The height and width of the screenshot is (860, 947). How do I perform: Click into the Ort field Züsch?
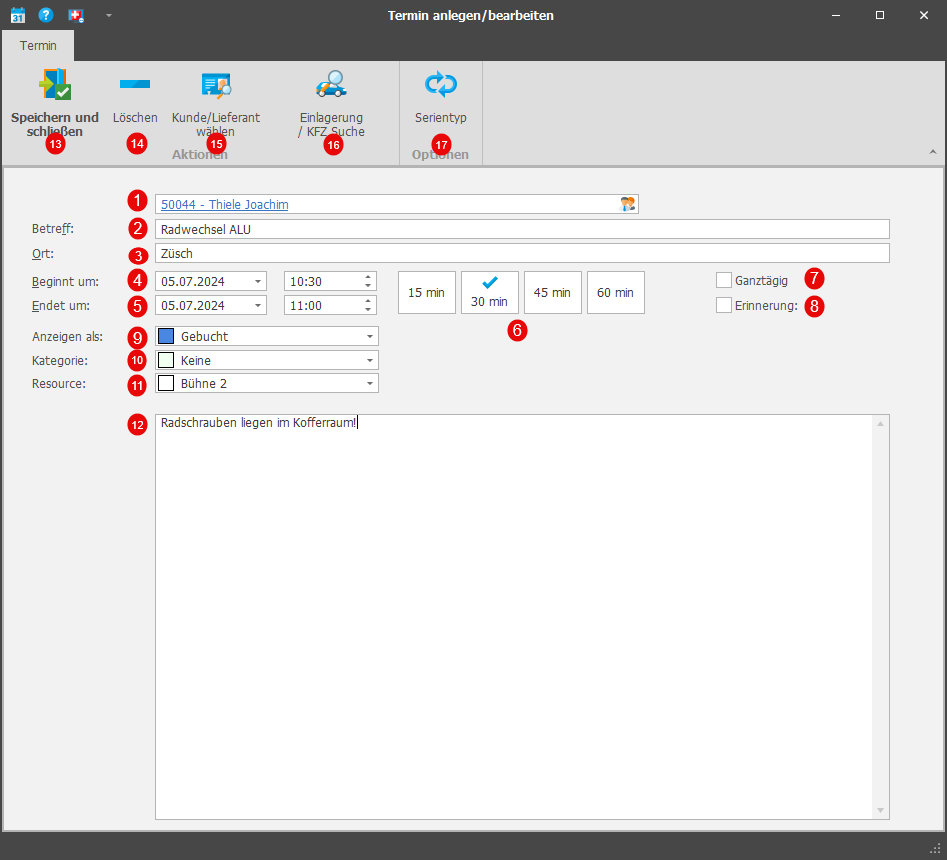coord(522,253)
